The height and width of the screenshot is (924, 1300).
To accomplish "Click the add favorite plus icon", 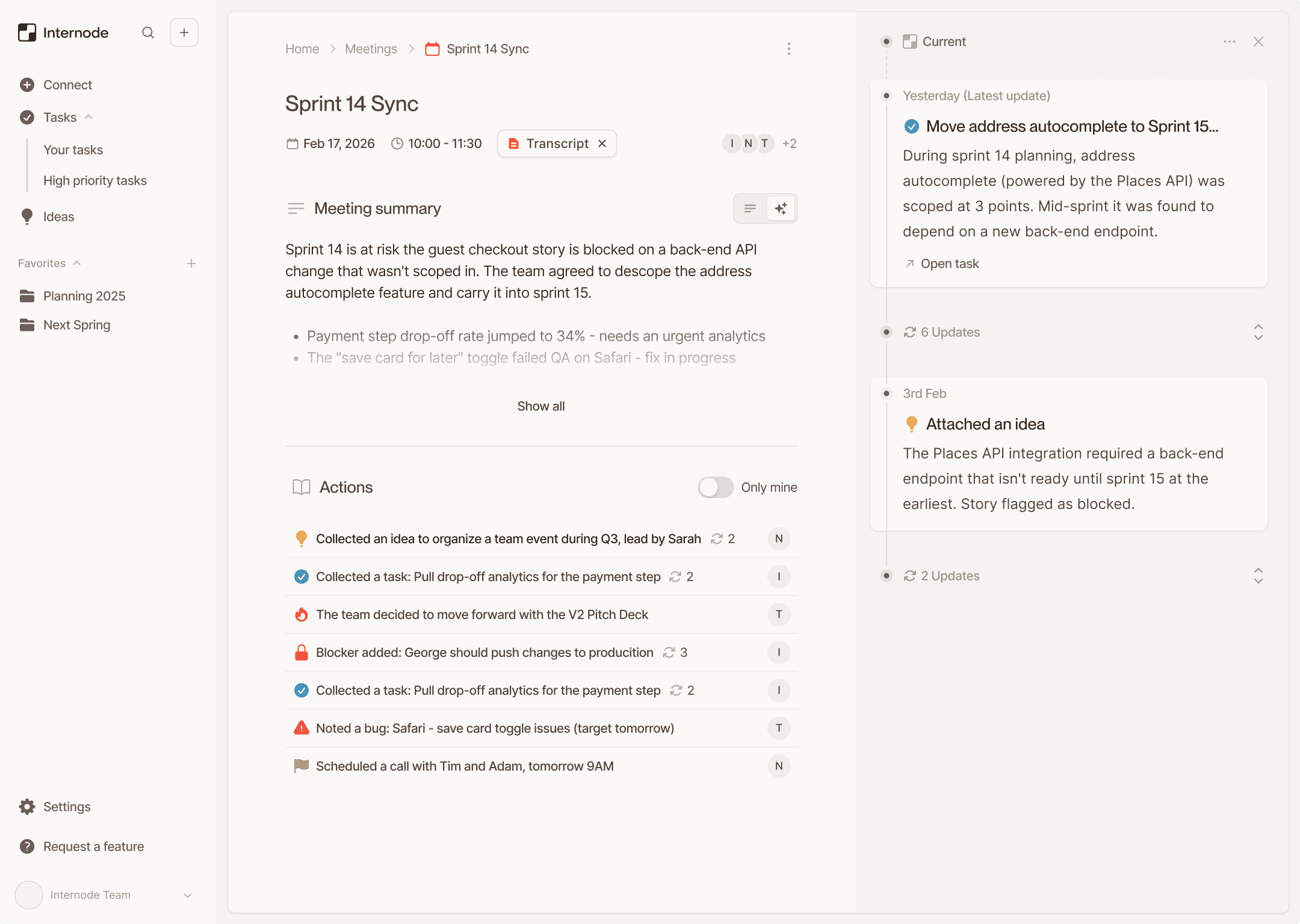I will coord(191,263).
